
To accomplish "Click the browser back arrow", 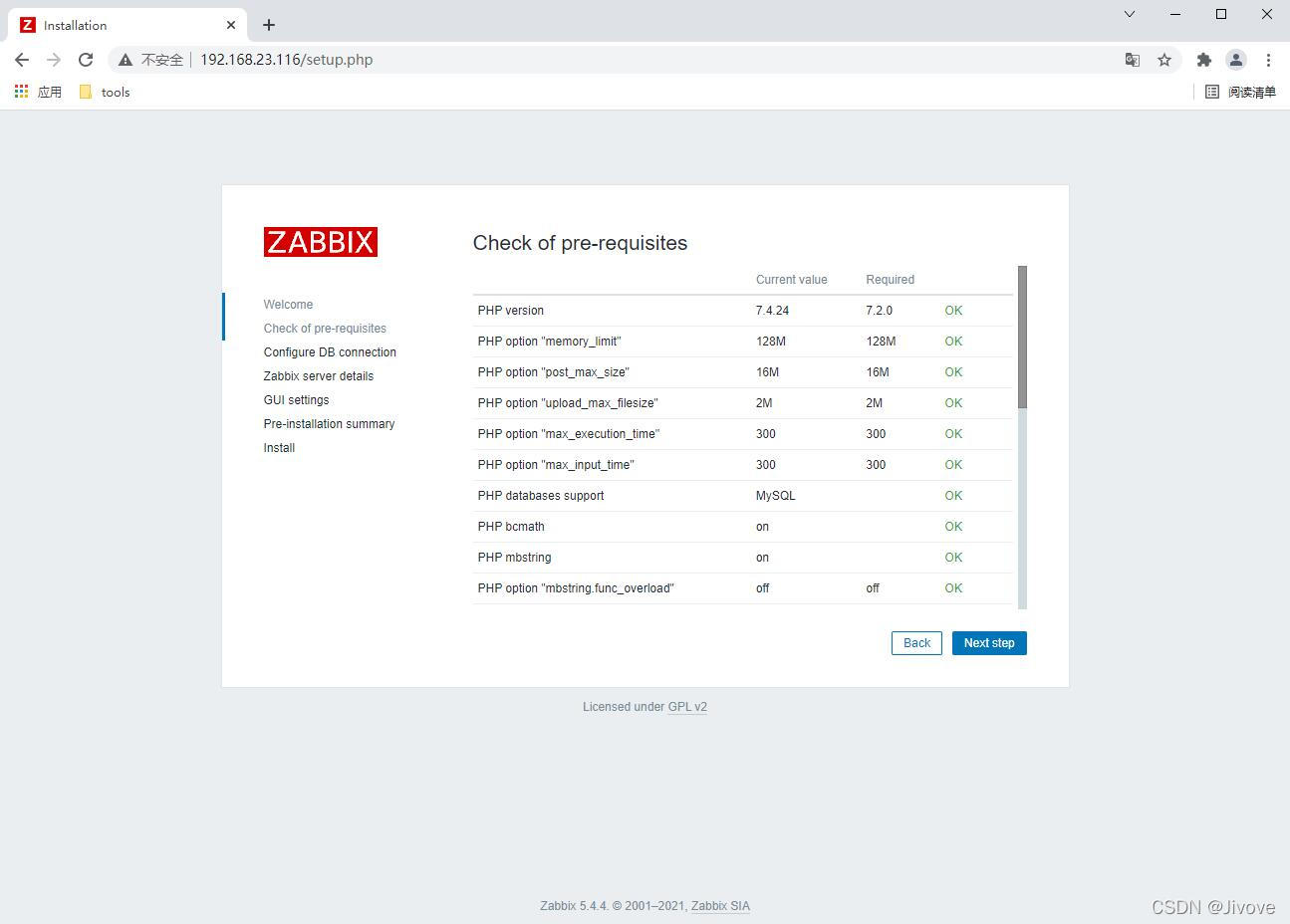I will coord(22,60).
